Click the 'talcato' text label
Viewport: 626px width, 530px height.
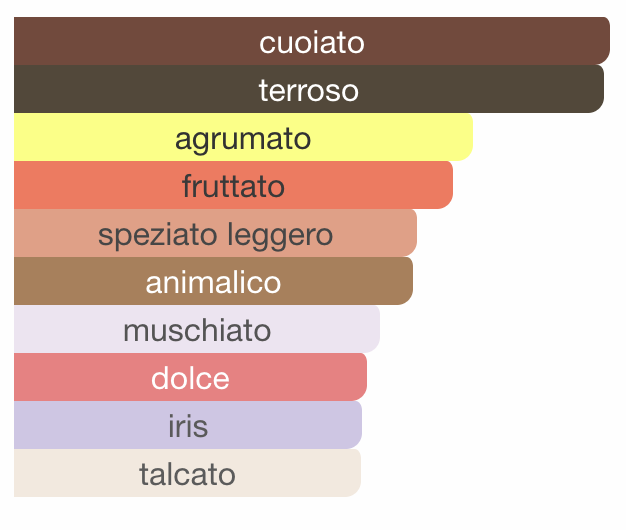pyautogui.click(x=187, y=474)
